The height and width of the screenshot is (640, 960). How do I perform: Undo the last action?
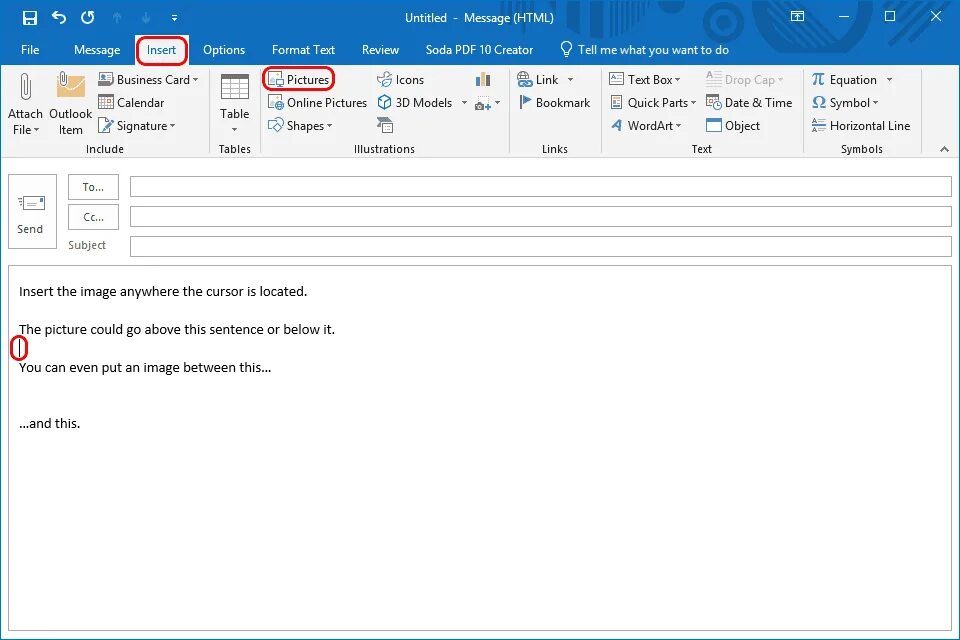[59, 18]
